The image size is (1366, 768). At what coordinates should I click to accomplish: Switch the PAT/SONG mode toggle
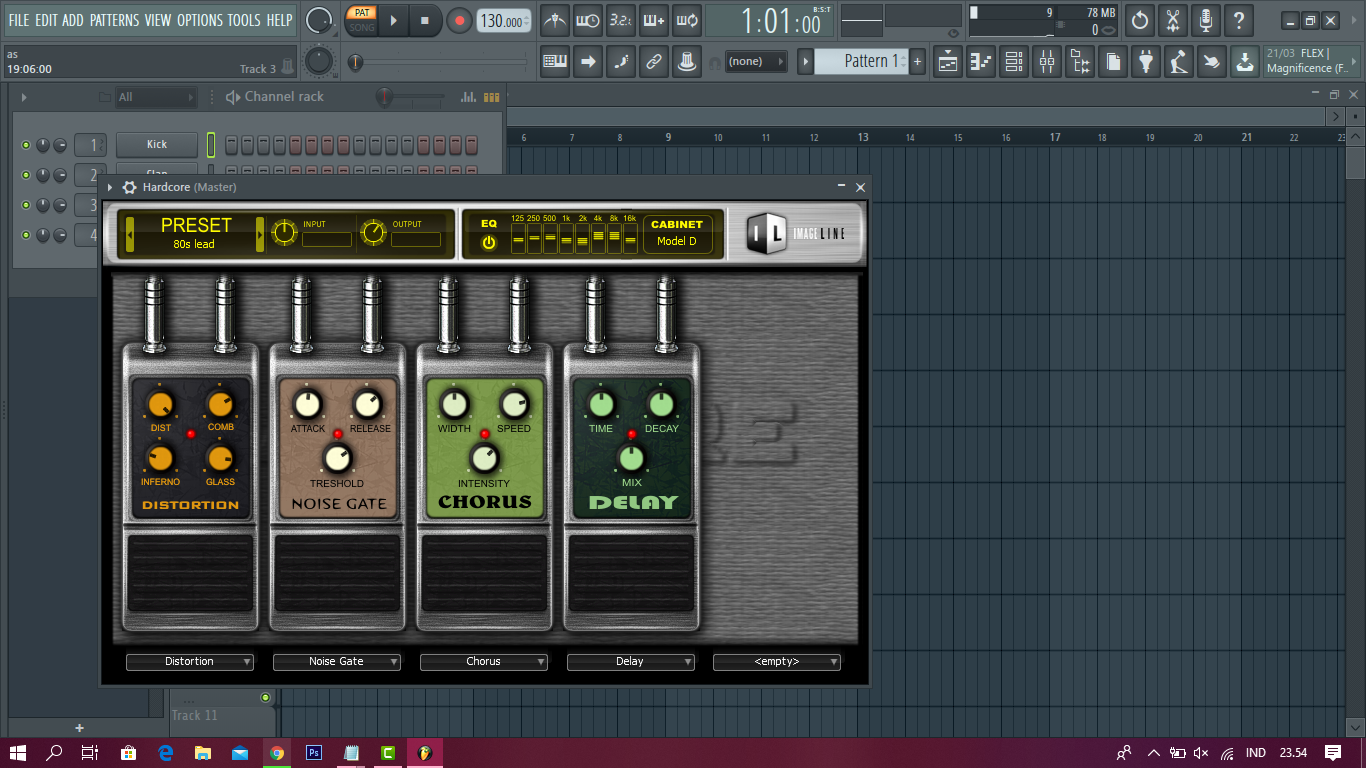point(361,20)
